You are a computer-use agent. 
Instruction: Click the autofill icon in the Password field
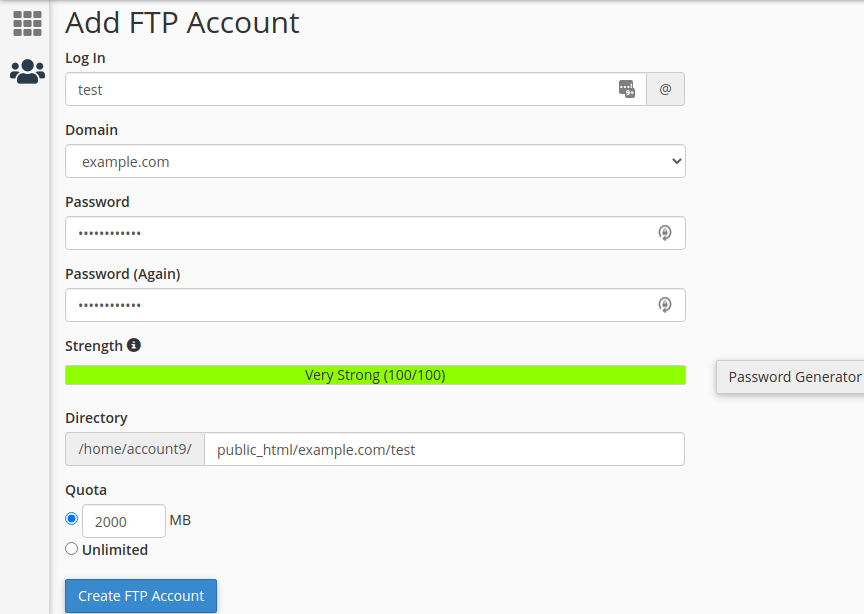point(665,233)
